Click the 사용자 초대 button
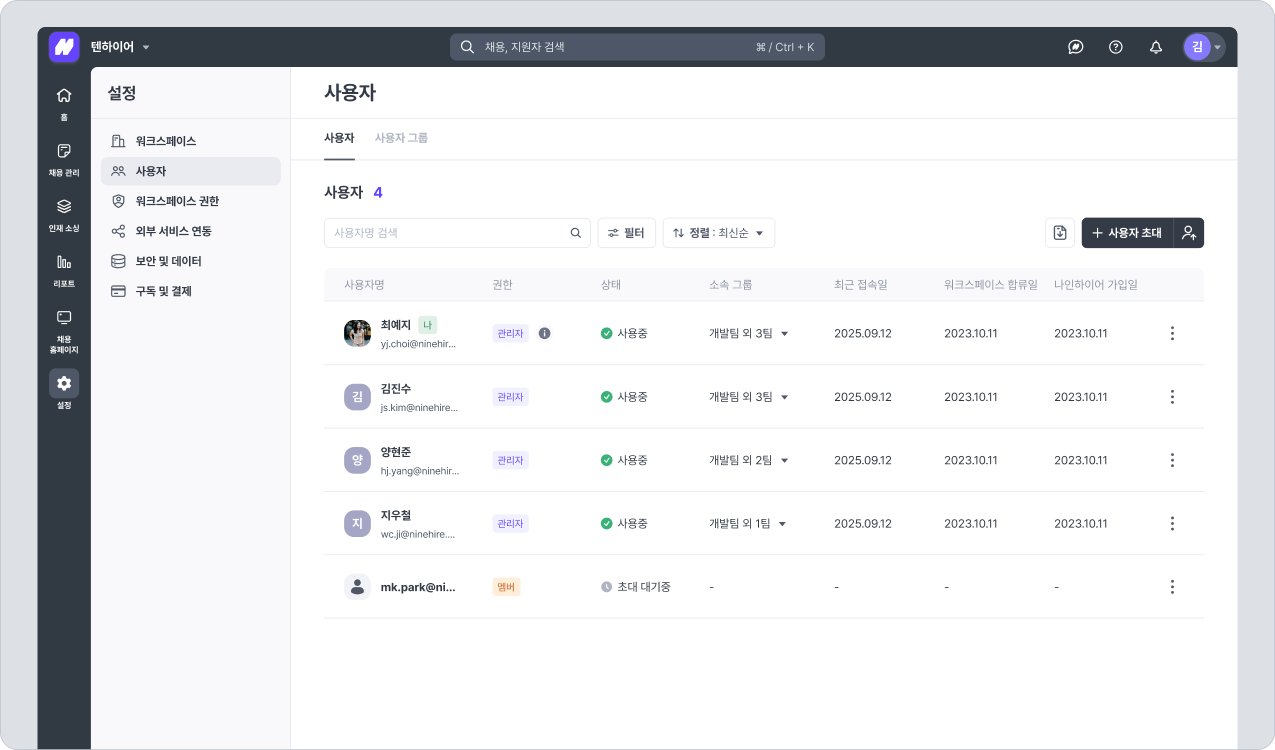Image resolution: width=1275 pixels, height=750 pixels. point(1127,233)
